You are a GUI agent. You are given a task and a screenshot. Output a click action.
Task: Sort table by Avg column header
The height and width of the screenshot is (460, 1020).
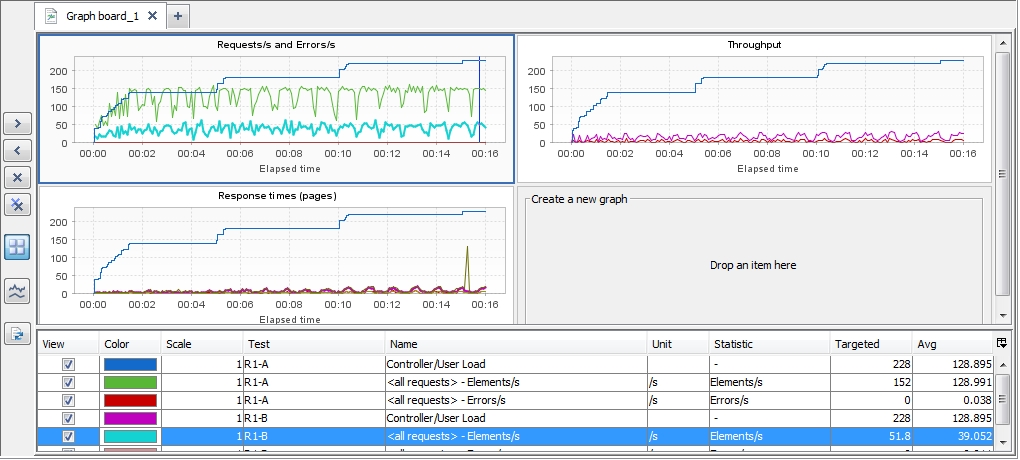pos(950,344)
